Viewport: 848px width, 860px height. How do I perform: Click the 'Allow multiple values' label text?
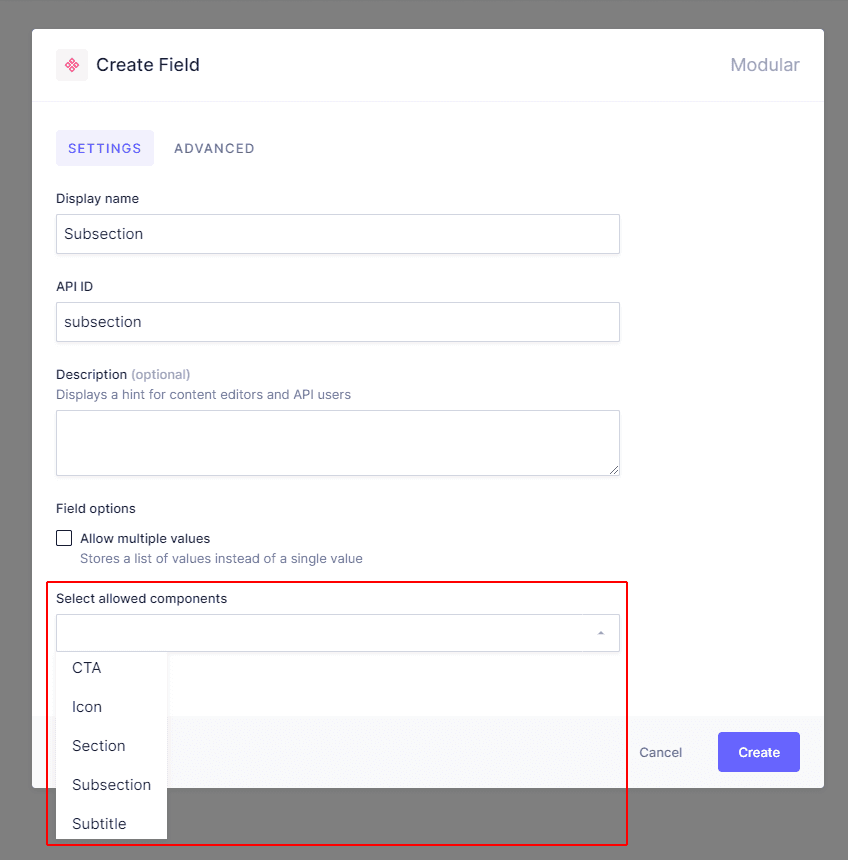pos(145,538)
